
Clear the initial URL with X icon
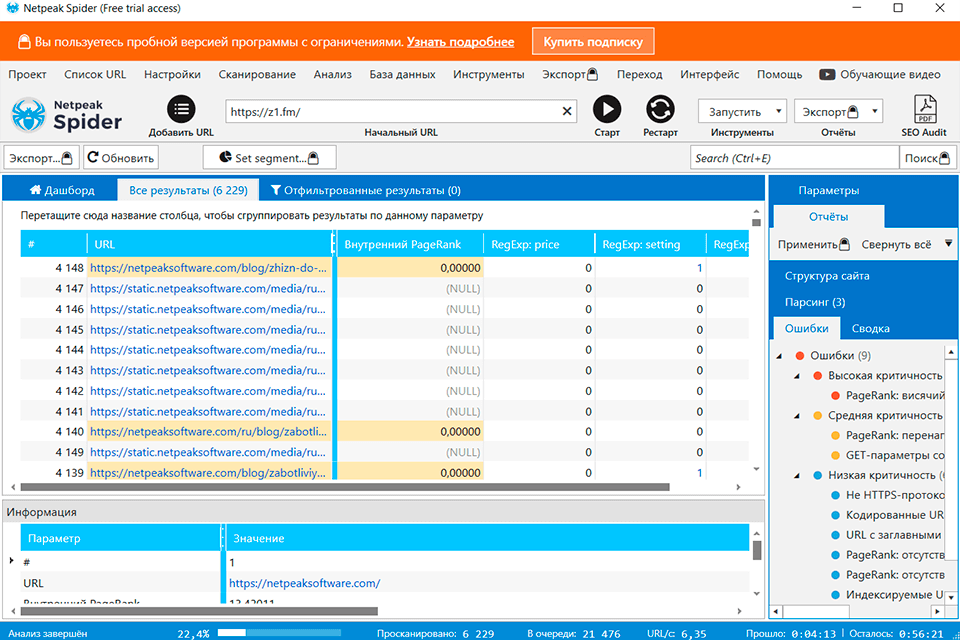coord(567,112)
